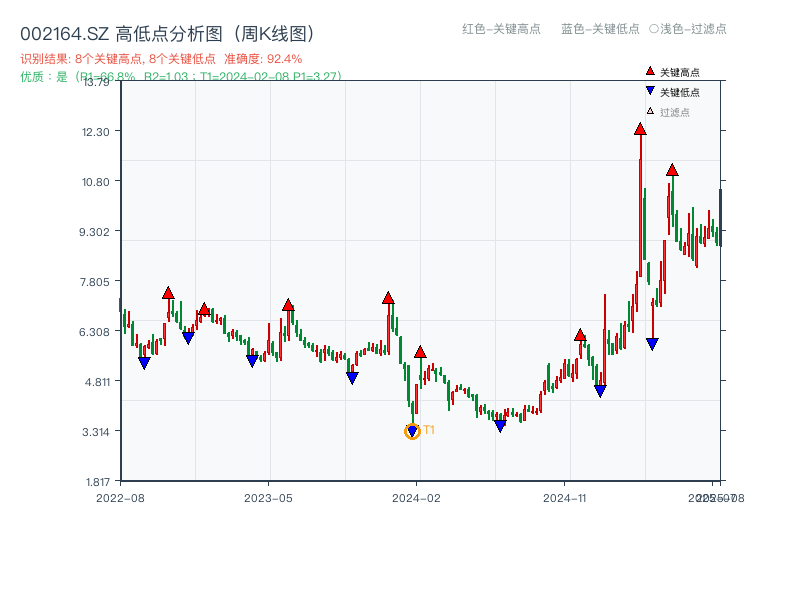Click the 7.805 y-axis label
800x600 pixels.
pos(94,282)
